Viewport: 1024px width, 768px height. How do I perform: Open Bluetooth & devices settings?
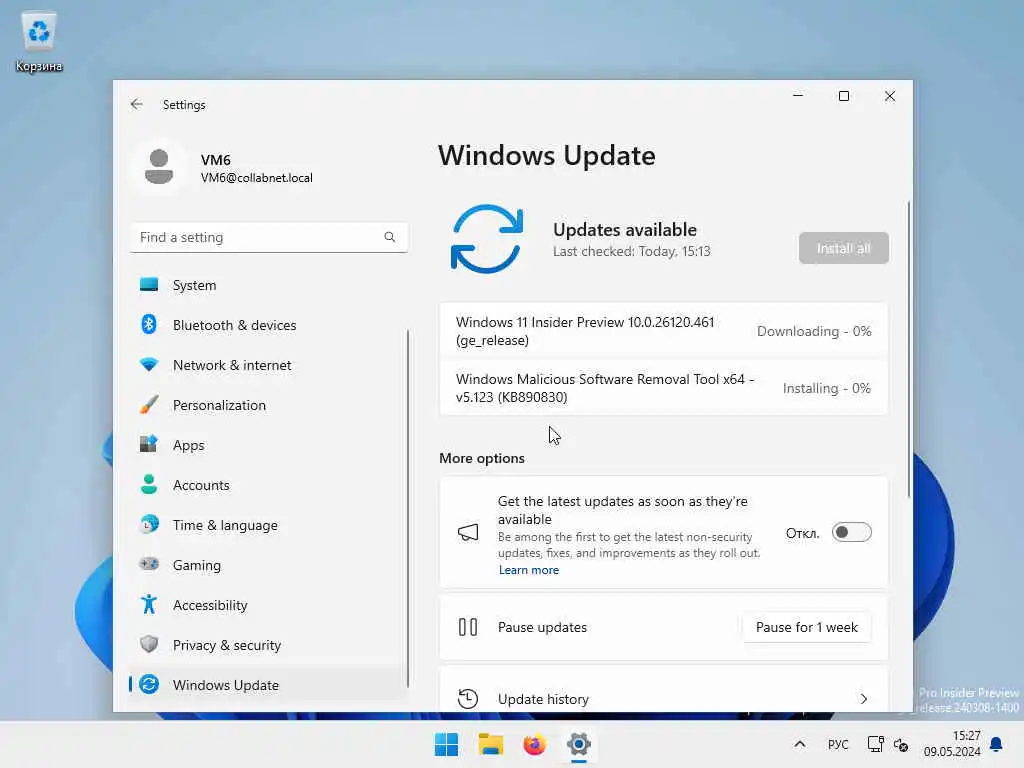268,325
